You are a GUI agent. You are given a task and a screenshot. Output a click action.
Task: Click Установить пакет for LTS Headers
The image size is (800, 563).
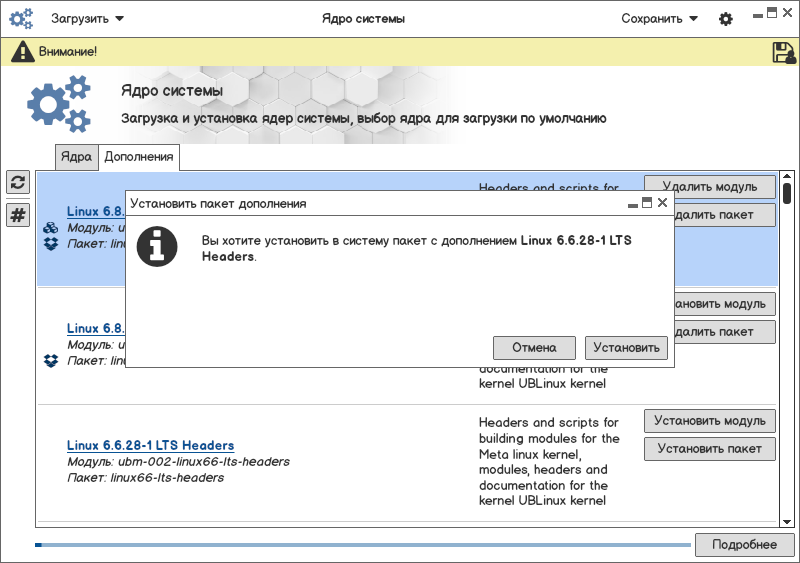click(x=709, y=449)
